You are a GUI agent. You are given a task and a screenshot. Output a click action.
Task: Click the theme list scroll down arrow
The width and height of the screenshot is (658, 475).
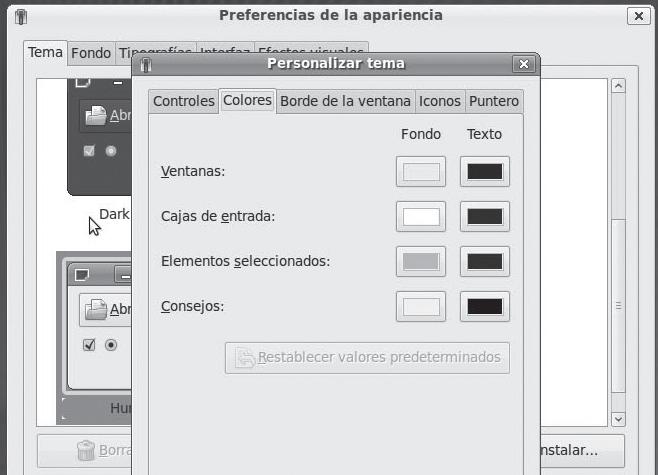point(618,419)
